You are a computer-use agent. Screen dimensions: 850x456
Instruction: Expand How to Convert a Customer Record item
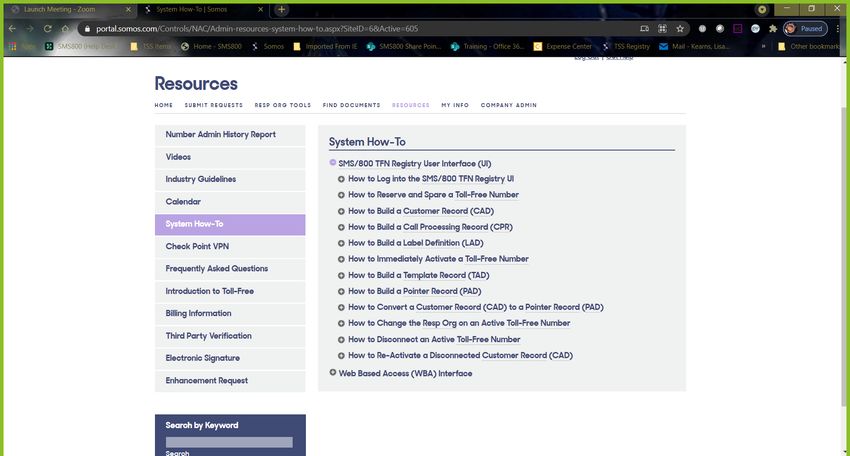(341, 307)
